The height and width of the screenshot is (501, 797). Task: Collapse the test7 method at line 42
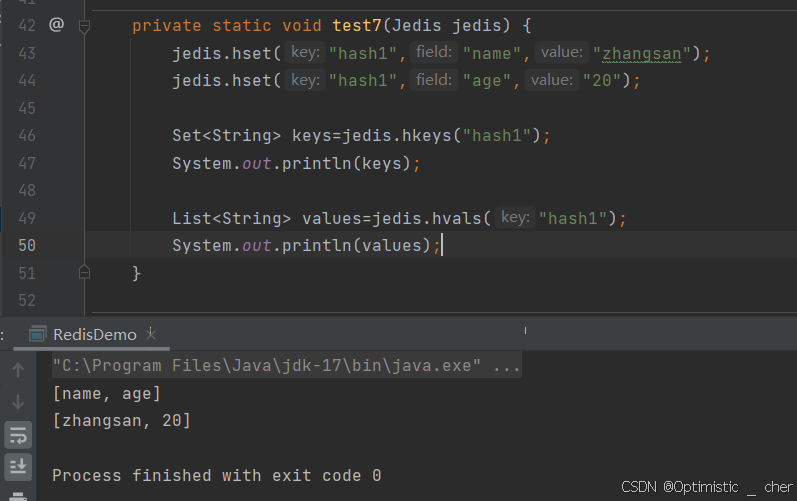(x=84, y=25)
